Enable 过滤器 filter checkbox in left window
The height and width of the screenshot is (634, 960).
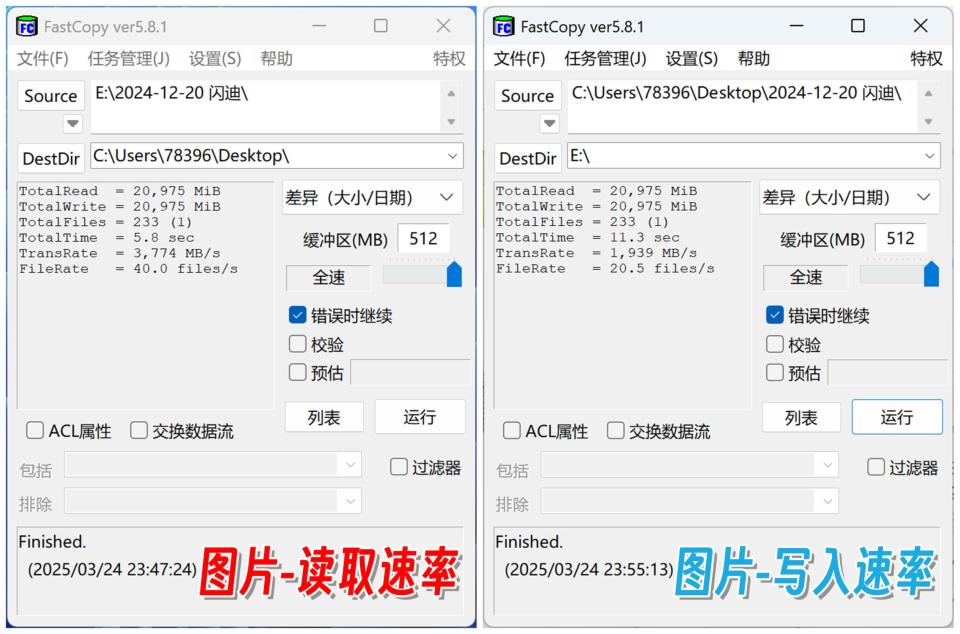pyautogui.click(x=399, y=467)
